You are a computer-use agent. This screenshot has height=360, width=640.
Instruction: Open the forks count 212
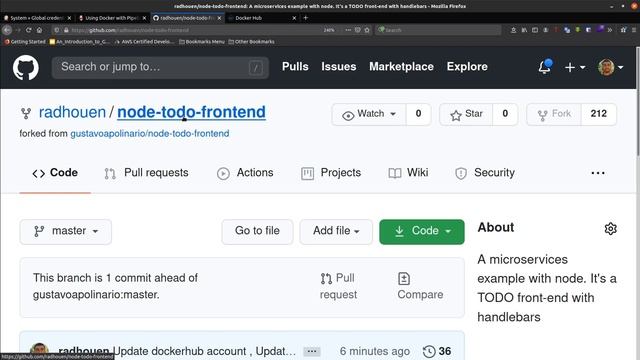(x=598, y=114)
